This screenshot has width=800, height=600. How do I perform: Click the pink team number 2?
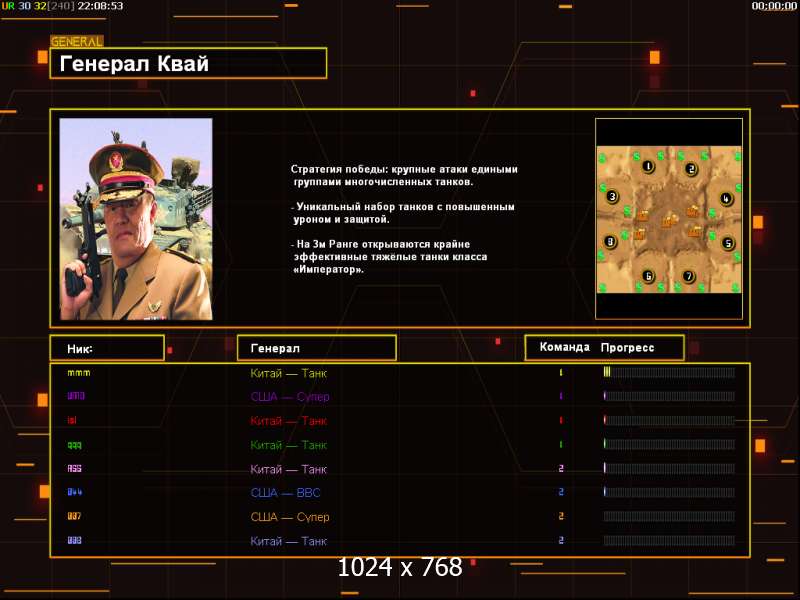[561, 468]
